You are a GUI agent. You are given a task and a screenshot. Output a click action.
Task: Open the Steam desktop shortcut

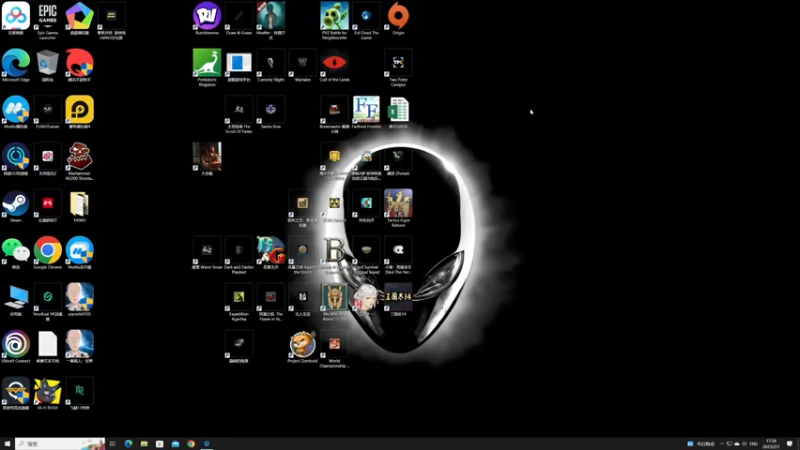(x=16, y=204)
